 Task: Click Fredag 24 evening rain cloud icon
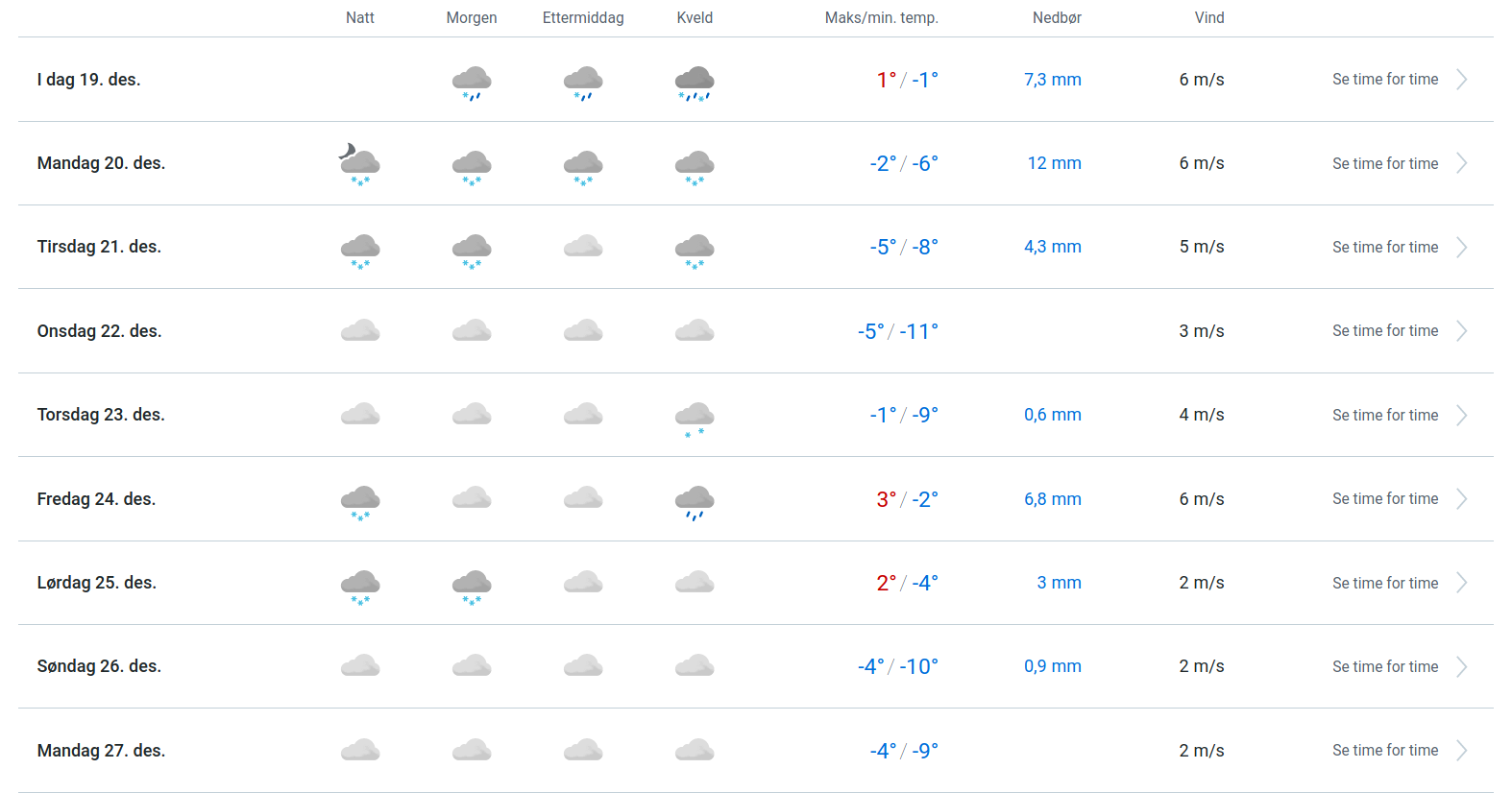click(x=694, y=501)
